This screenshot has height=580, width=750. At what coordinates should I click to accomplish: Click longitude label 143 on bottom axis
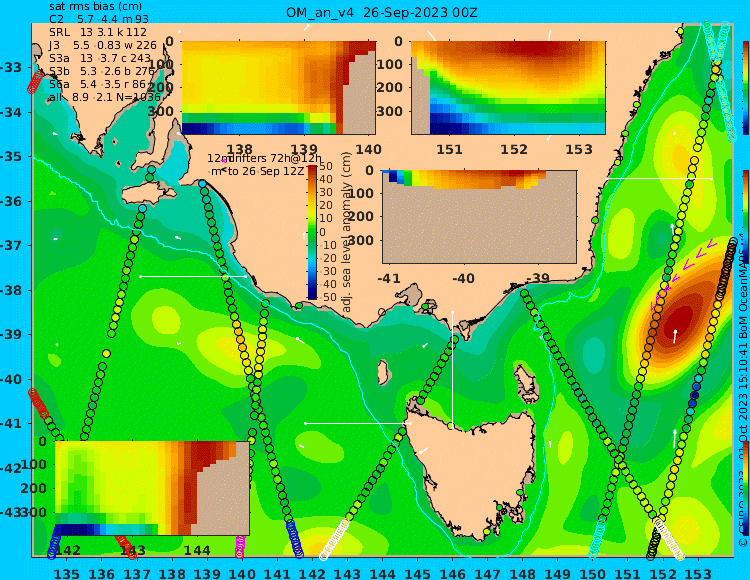point(347,573)
